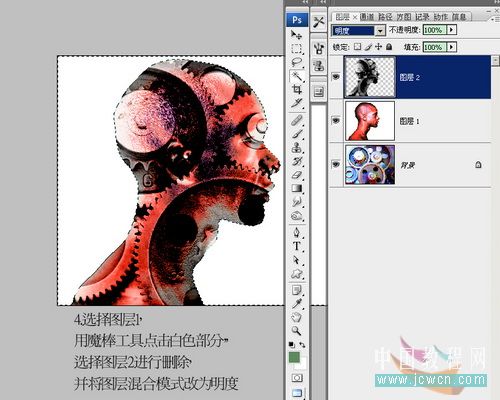Open the clone source dock icon
Viewport: 500px width, 400px height.
[x=319, y=65]
